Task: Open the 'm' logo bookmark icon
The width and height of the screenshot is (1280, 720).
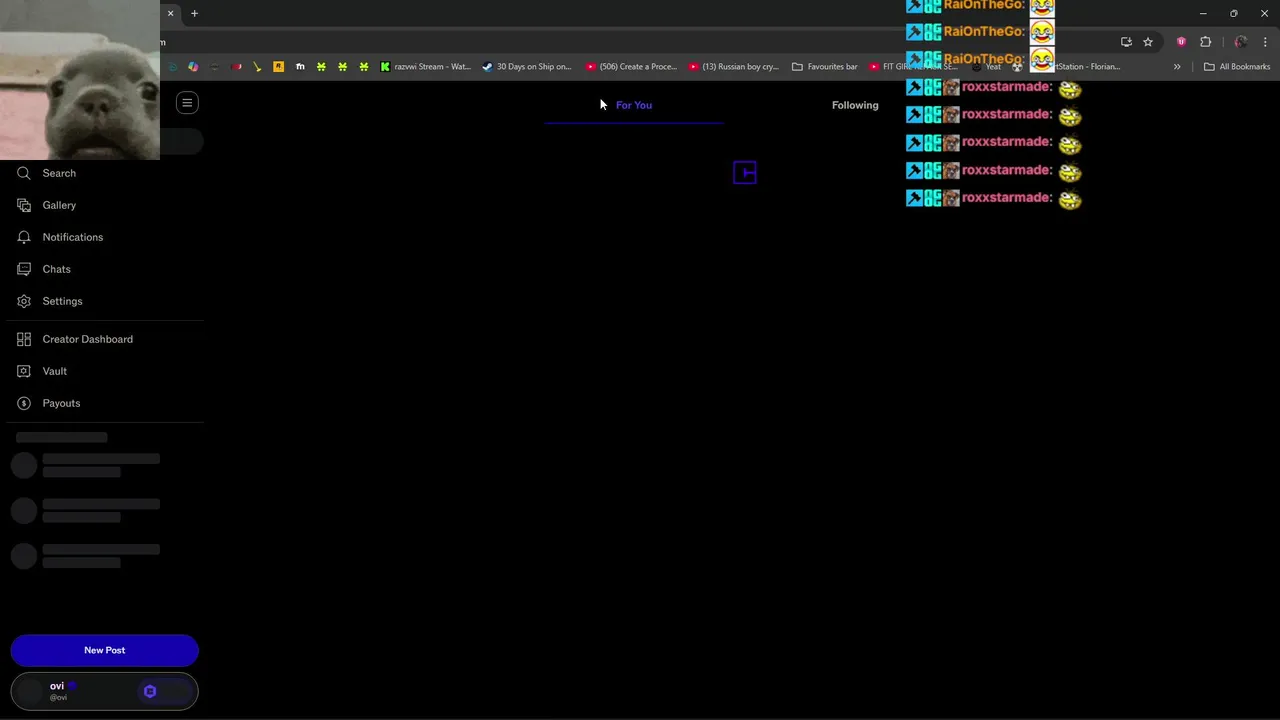Action: click(300, 67)
